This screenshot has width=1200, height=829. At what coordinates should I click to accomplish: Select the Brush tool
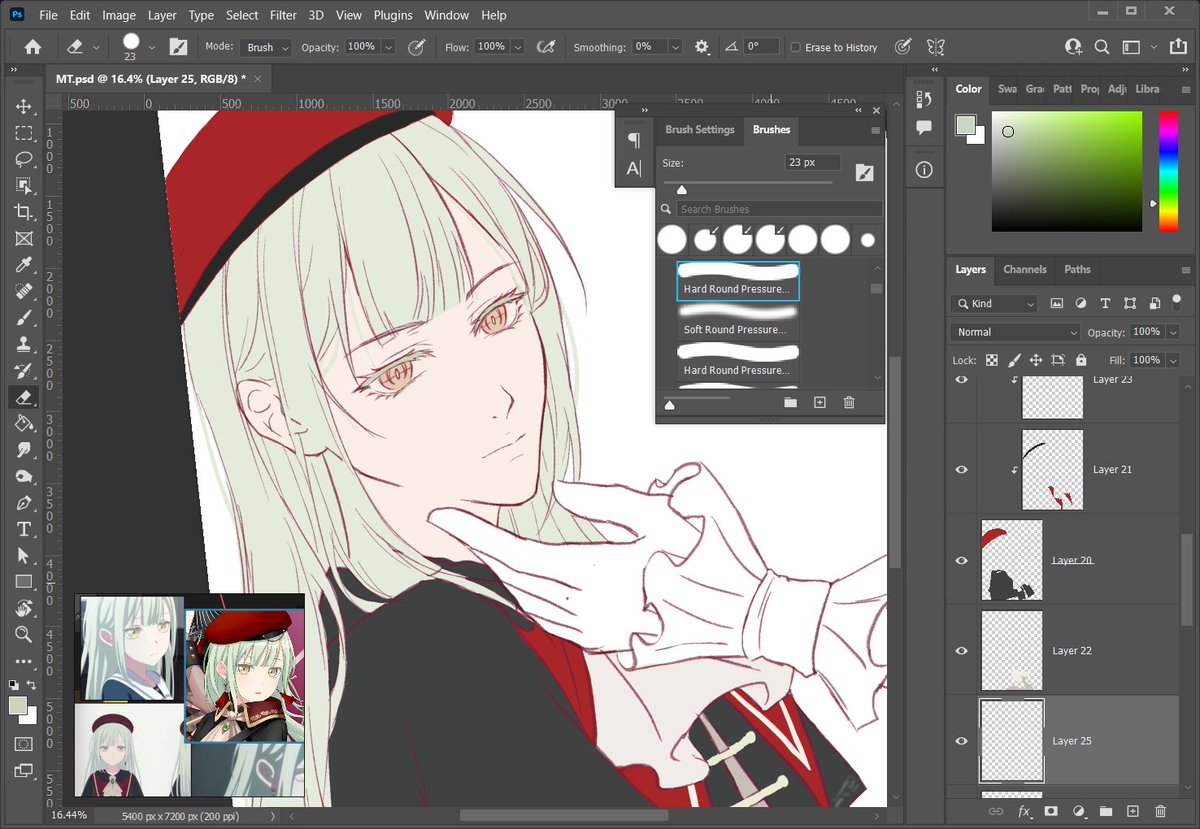point(24,318)
